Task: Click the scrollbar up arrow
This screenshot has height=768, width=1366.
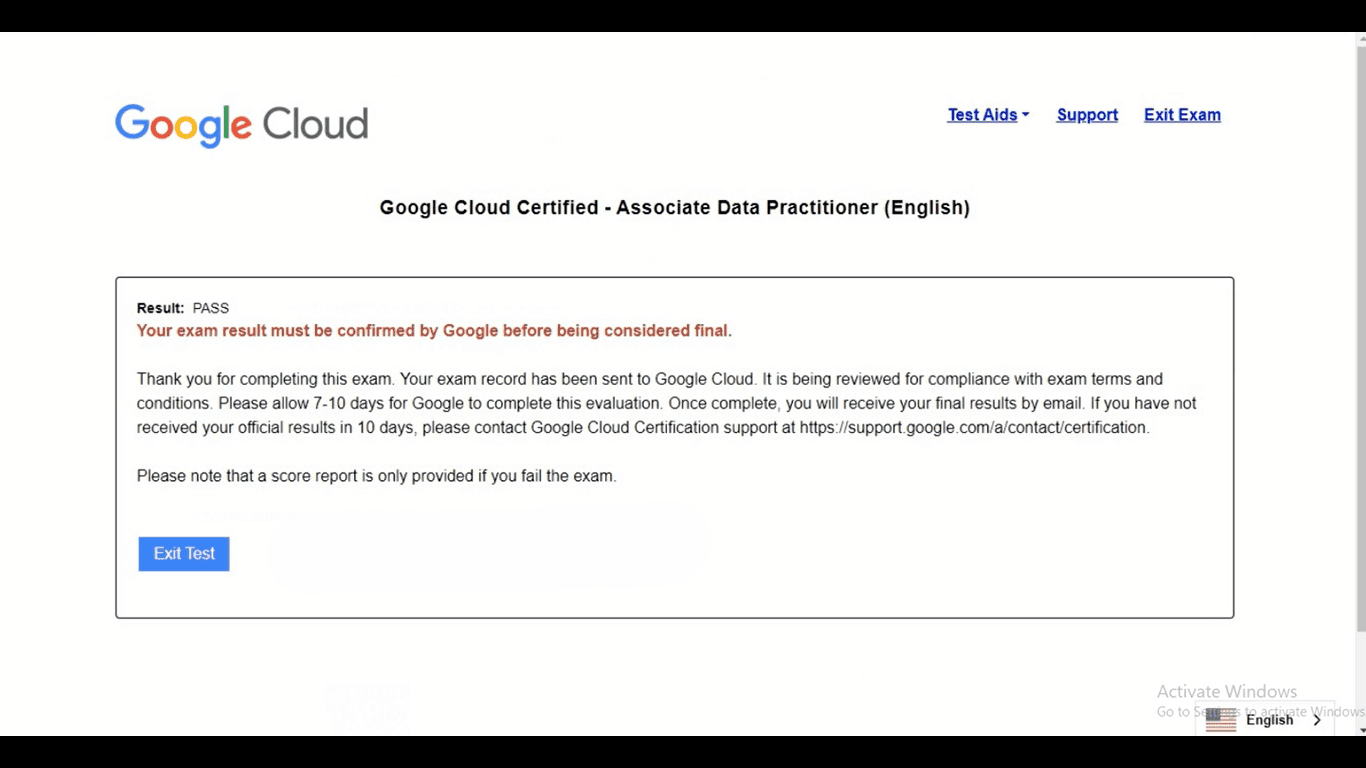Action: click(1360, 40)
